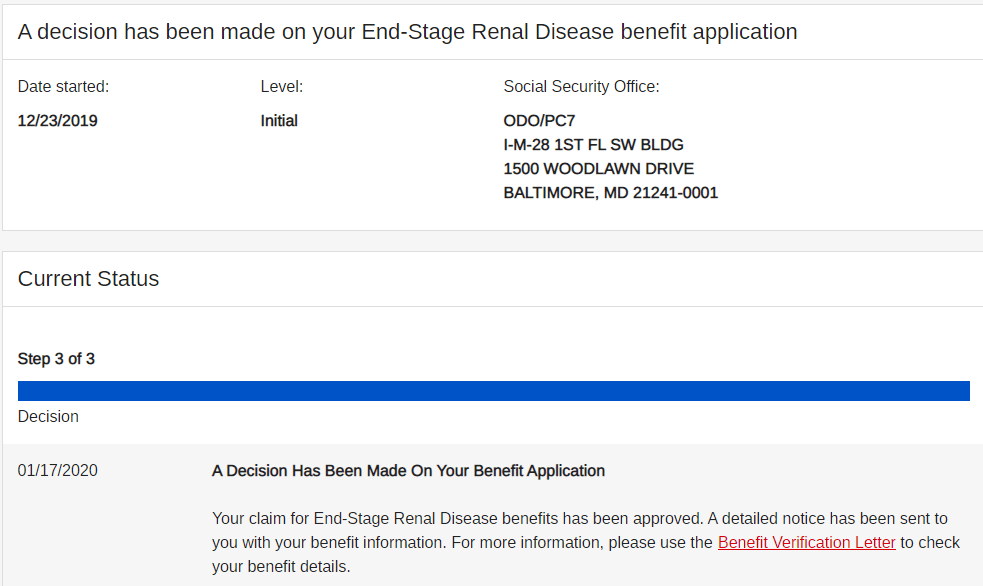The image size is (983, 586).
Task: Click the I-M-28 1ST FL SW BLDG line
Action: (593, 145)
